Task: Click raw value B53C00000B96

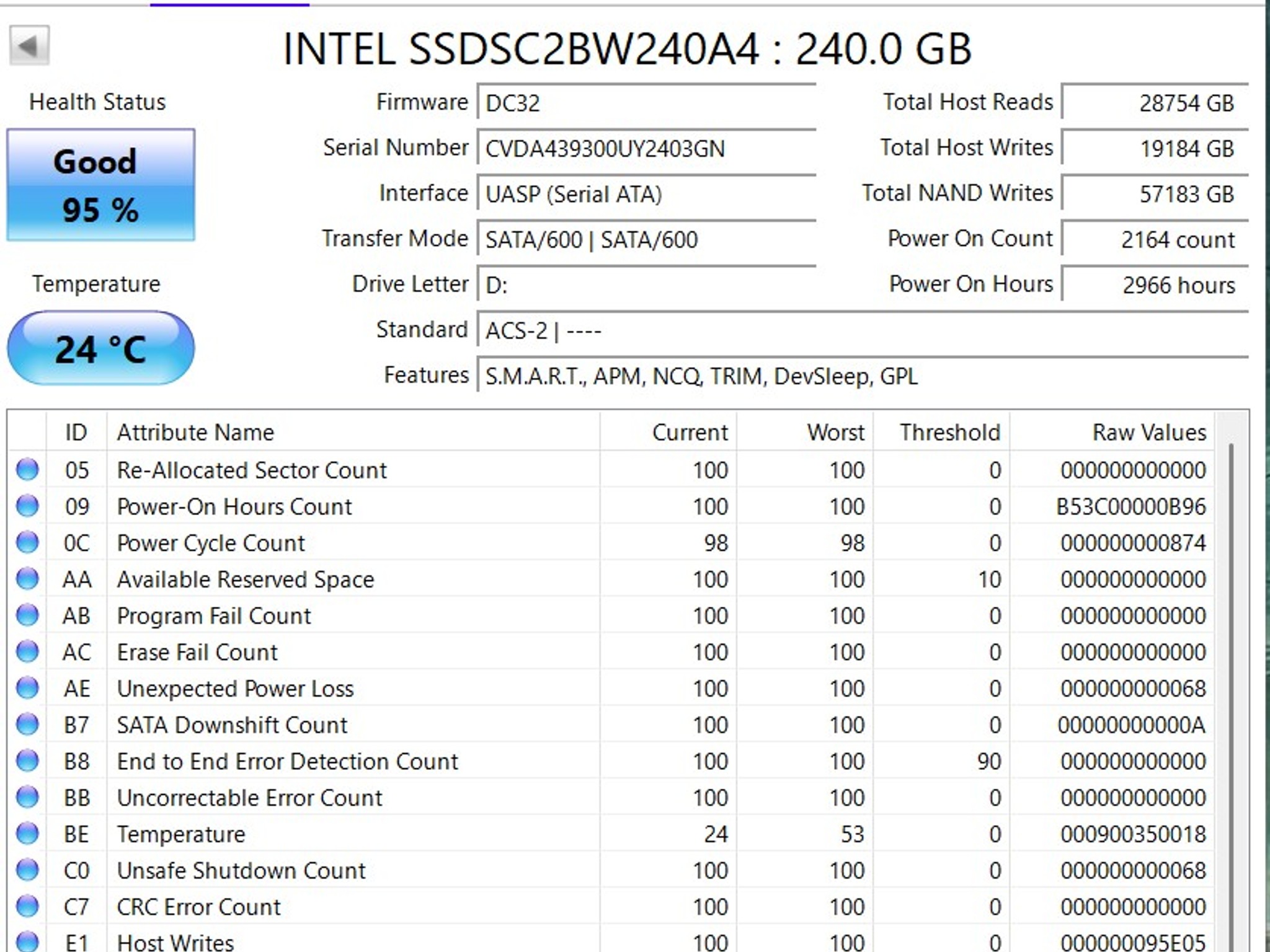Action: click(1131, 506)
